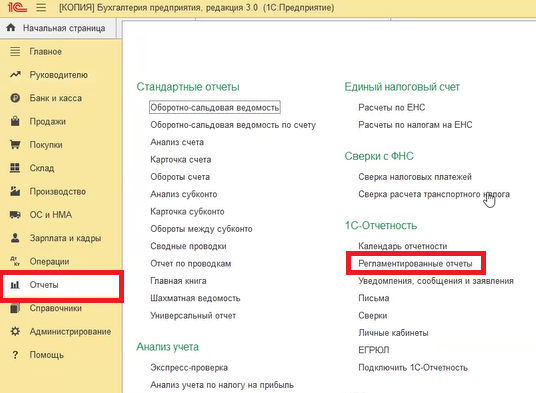The image size is (536, 393).
Task: Open the Шахматная ведомость report
Action: tap(195, 298)
